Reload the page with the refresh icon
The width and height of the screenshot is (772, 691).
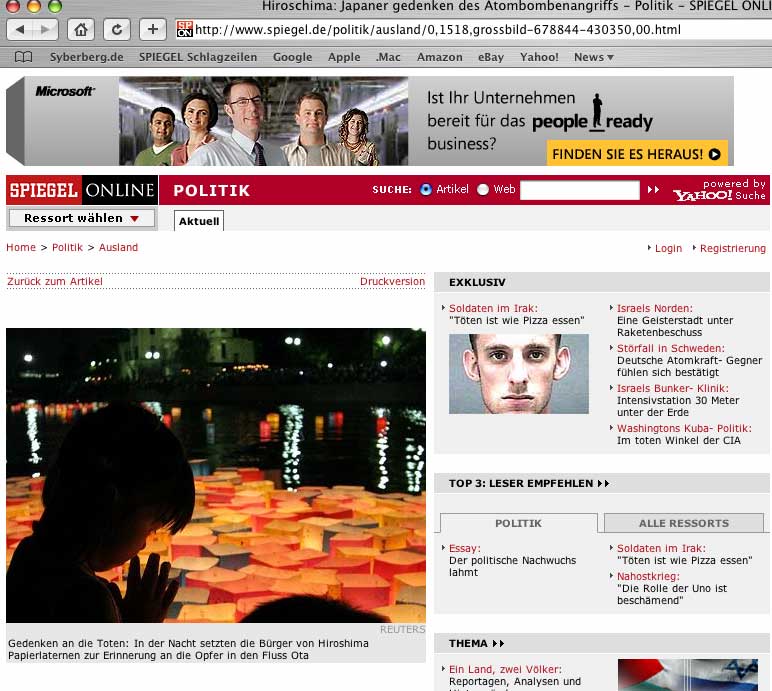(117, 29)
